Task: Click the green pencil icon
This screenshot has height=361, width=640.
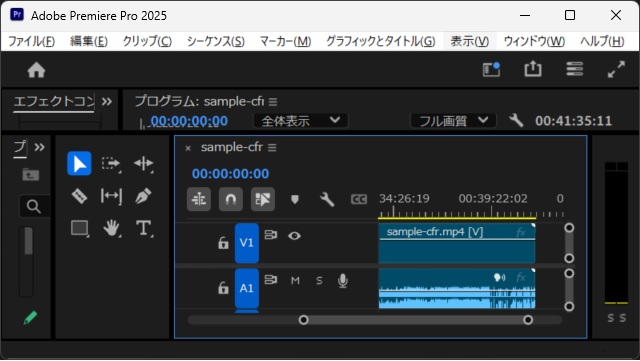Action: 30,317
